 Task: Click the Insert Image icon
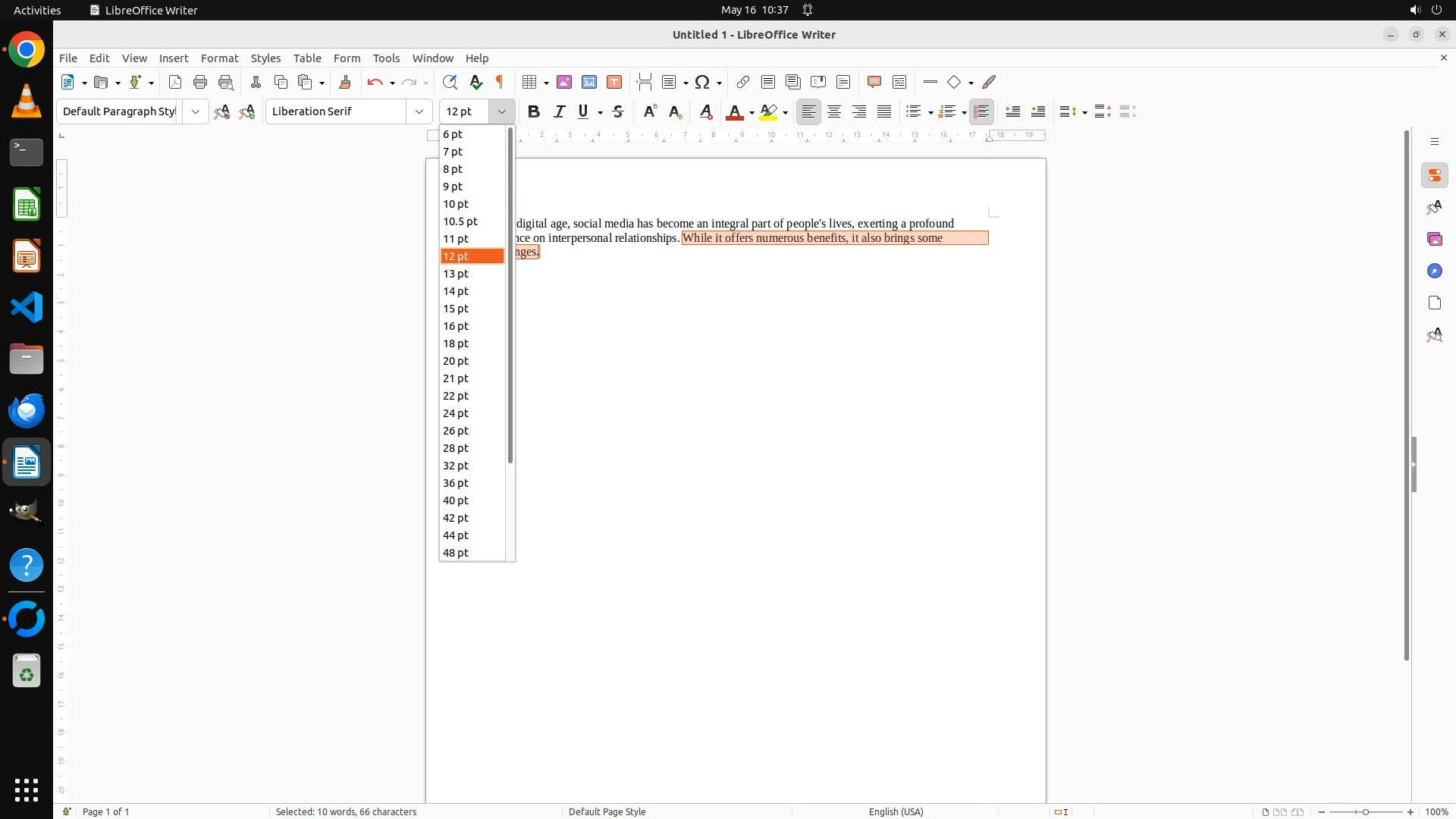click(564, 82)
